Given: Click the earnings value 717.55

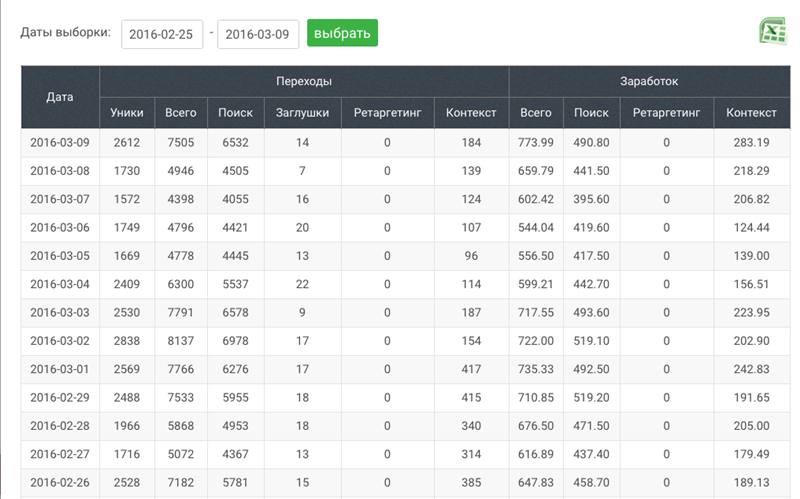Looking at the screenshot, I should pos(536,312).
